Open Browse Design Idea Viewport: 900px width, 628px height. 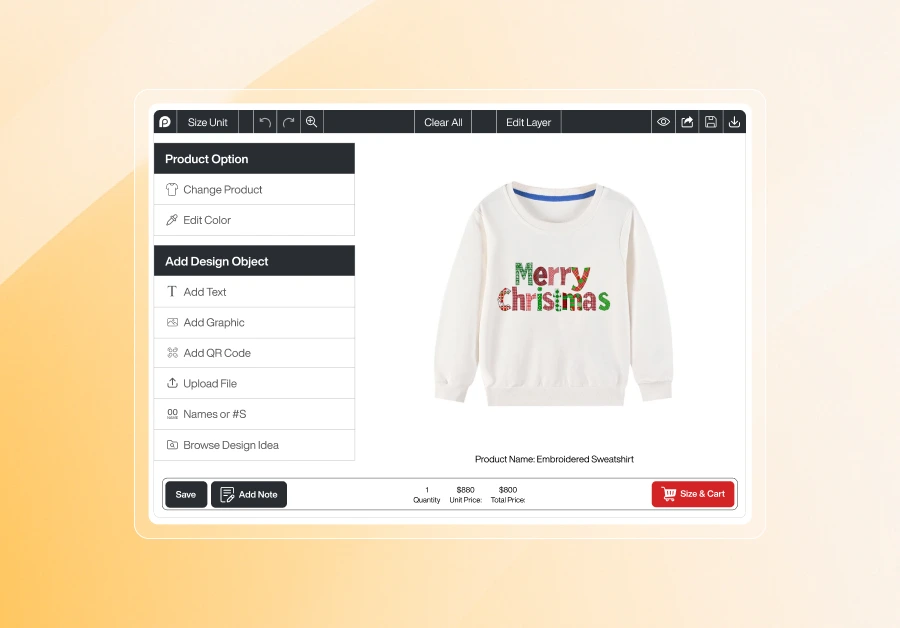click(254, 445)
